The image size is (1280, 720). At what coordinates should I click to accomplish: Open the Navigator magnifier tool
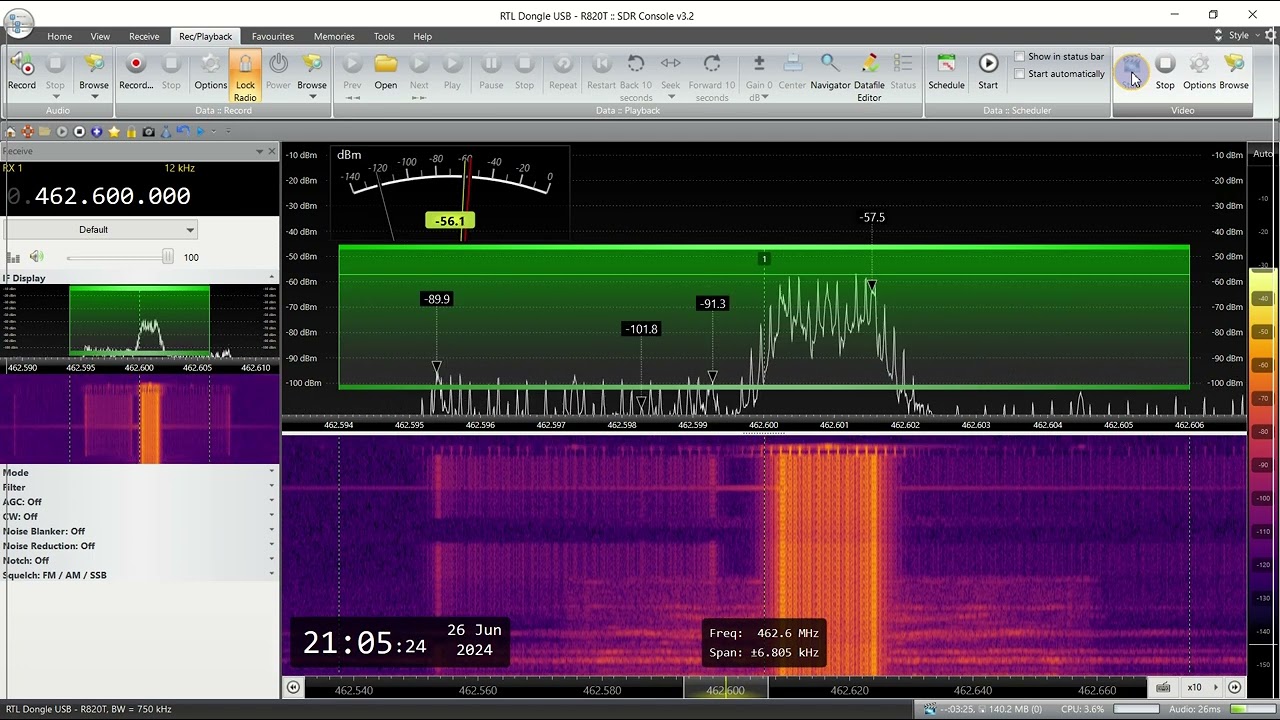pyautogui.click(x=830, y=71)
